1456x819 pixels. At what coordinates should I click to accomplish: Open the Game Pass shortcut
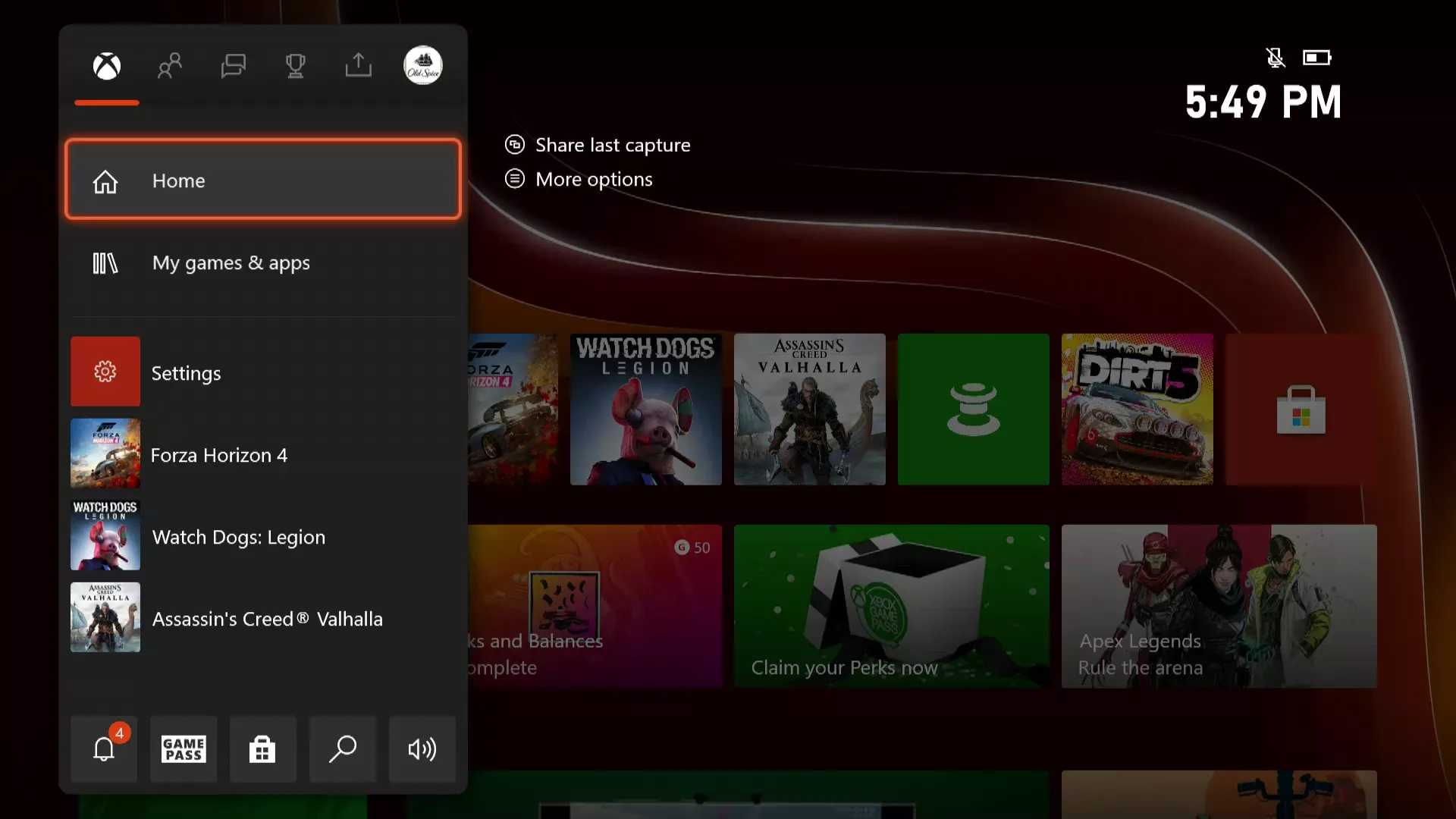[x=184, y=749]
